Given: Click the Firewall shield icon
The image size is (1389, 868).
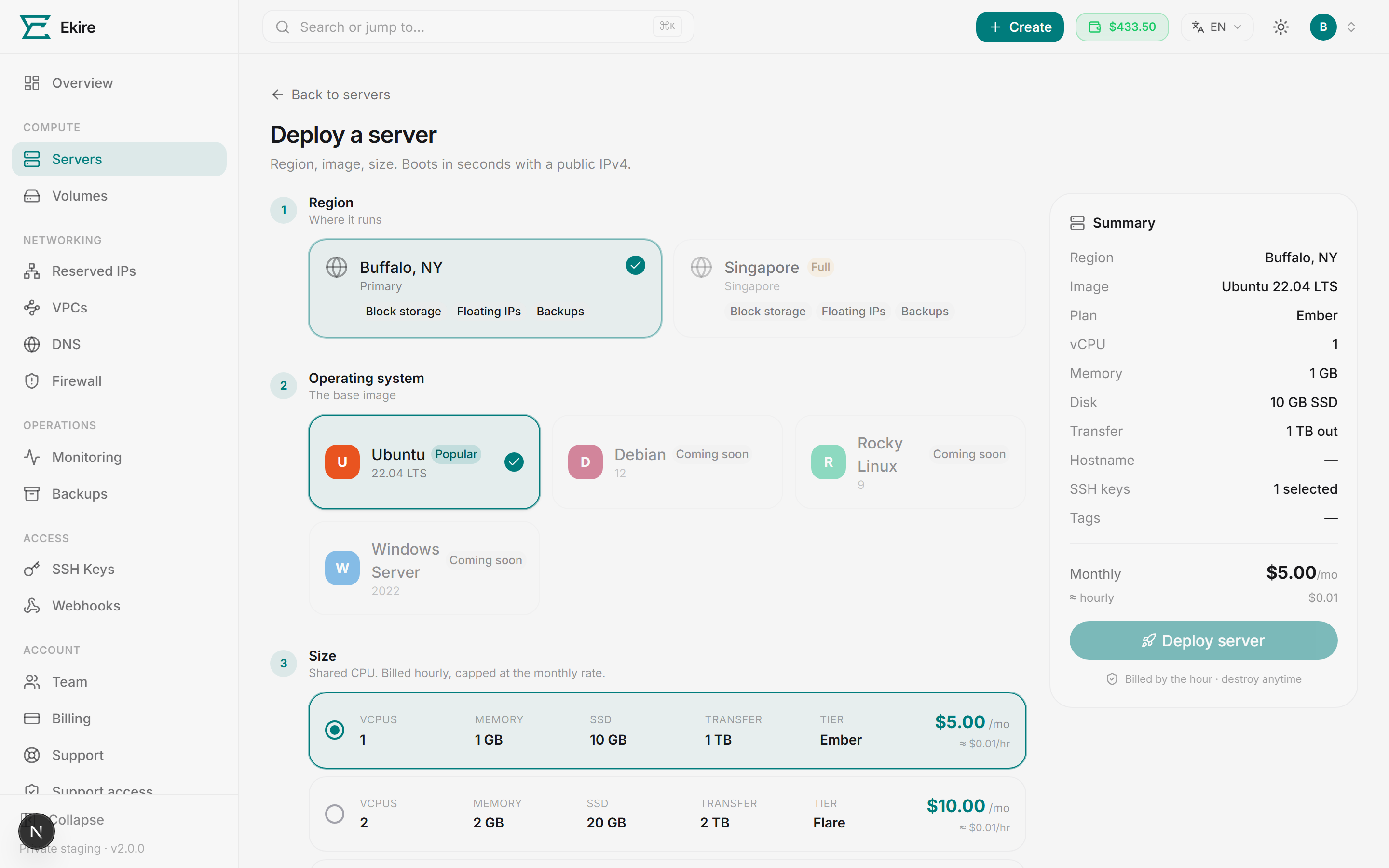Looking at the screenshot, I should [x=31, y=381].
